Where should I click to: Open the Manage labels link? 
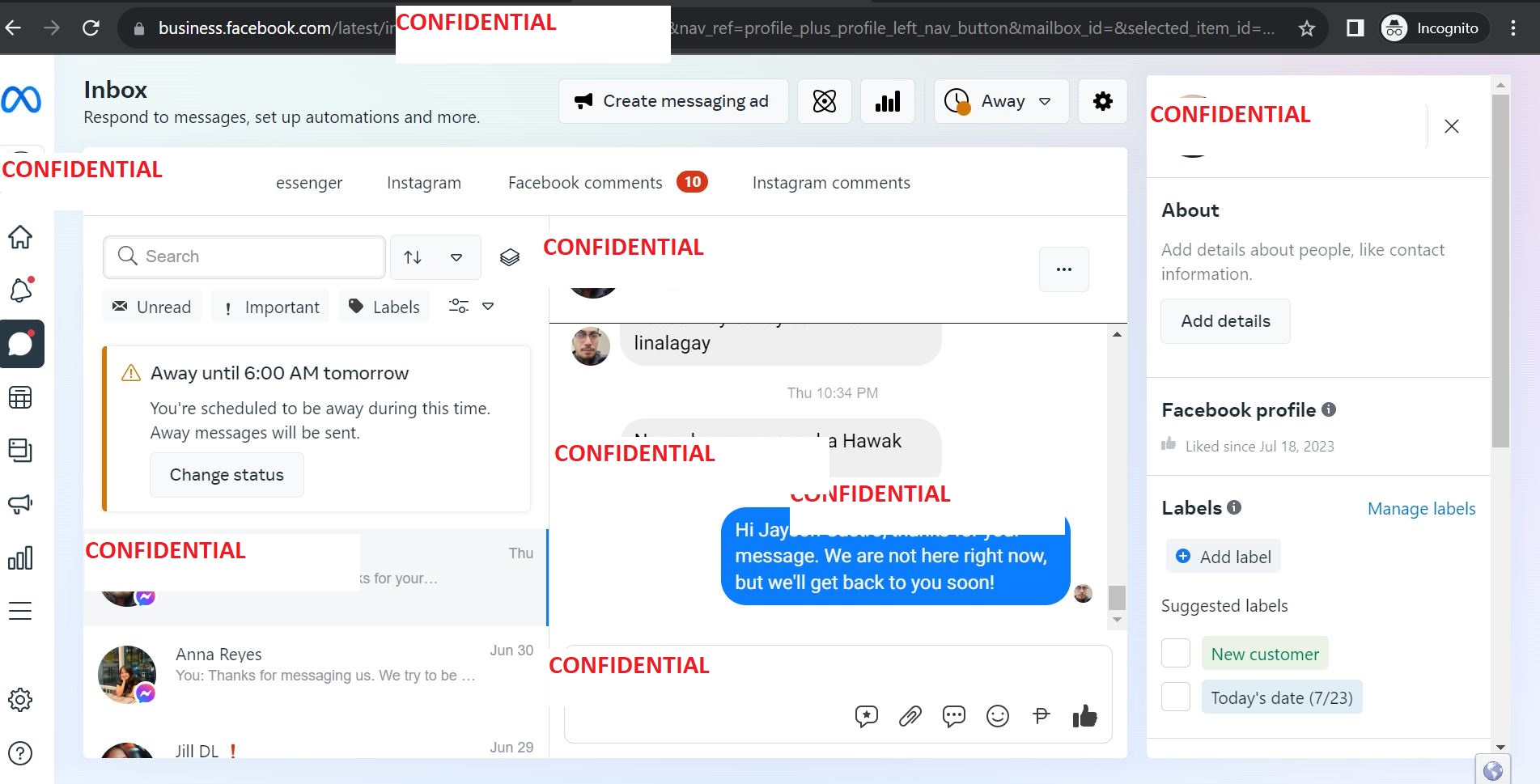click(x=1422, y=509)
